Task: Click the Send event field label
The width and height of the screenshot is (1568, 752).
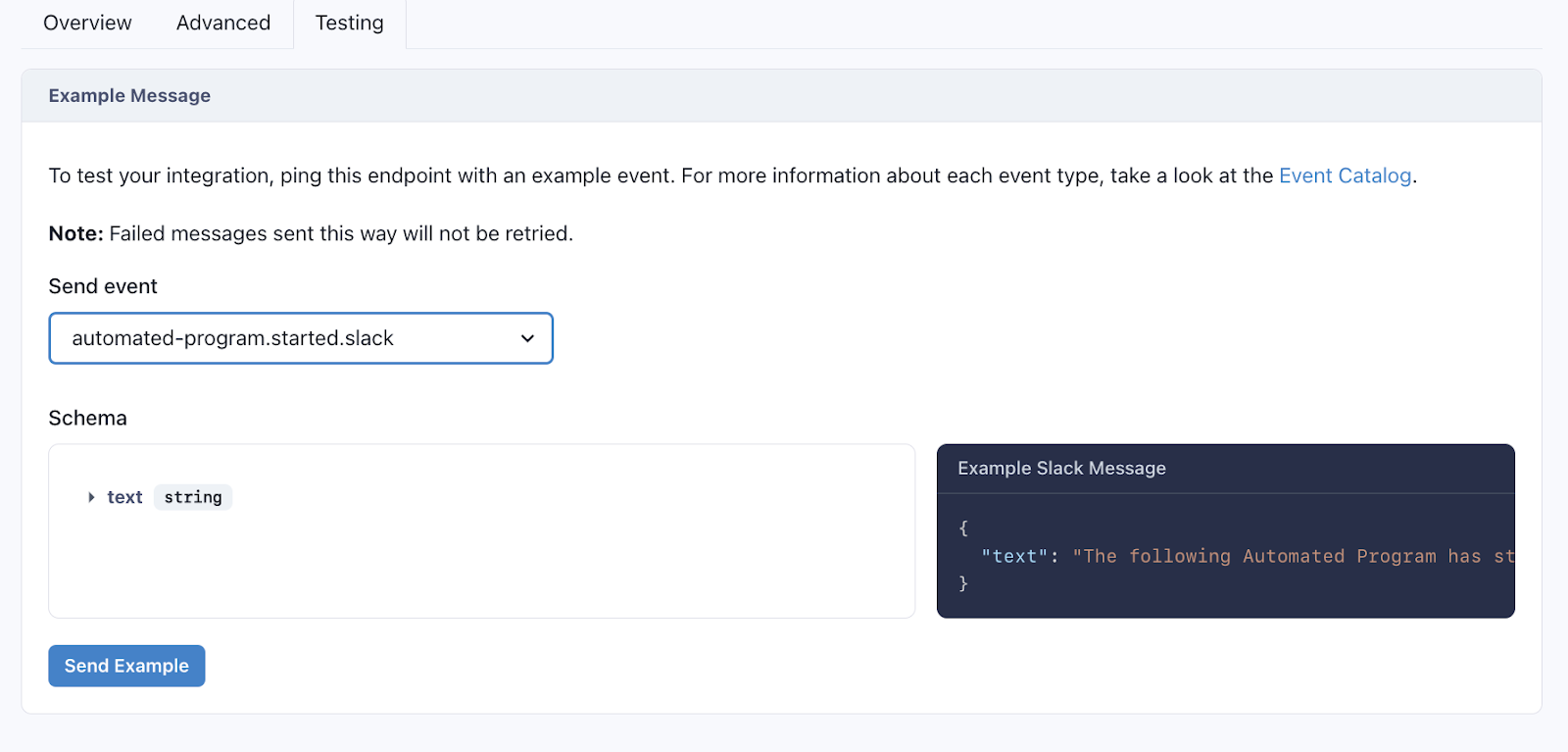Action: [x=103, y=286]
